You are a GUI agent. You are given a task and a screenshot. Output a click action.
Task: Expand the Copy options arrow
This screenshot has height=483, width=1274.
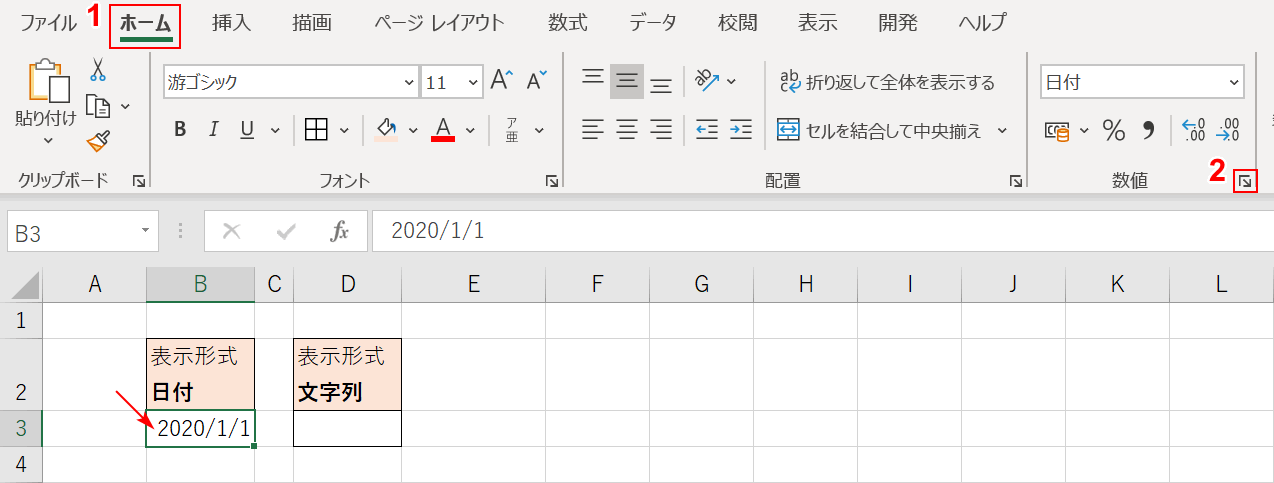point(125,106)
